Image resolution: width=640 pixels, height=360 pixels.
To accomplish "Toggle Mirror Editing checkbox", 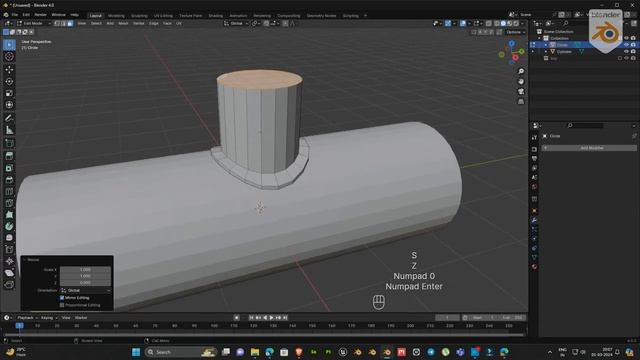I will tap(62, 298).
